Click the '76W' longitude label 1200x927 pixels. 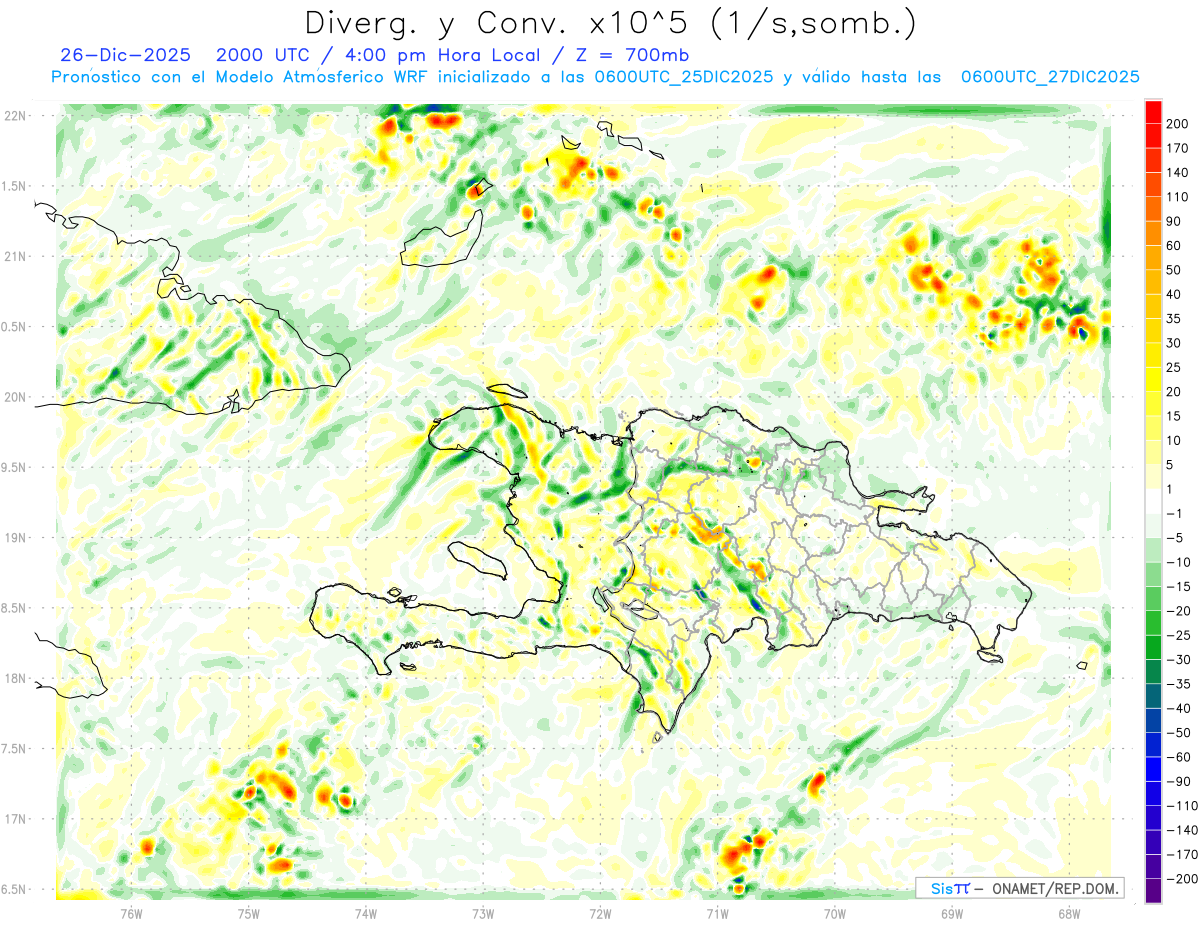pyautogui.click(x=132, y=912)
